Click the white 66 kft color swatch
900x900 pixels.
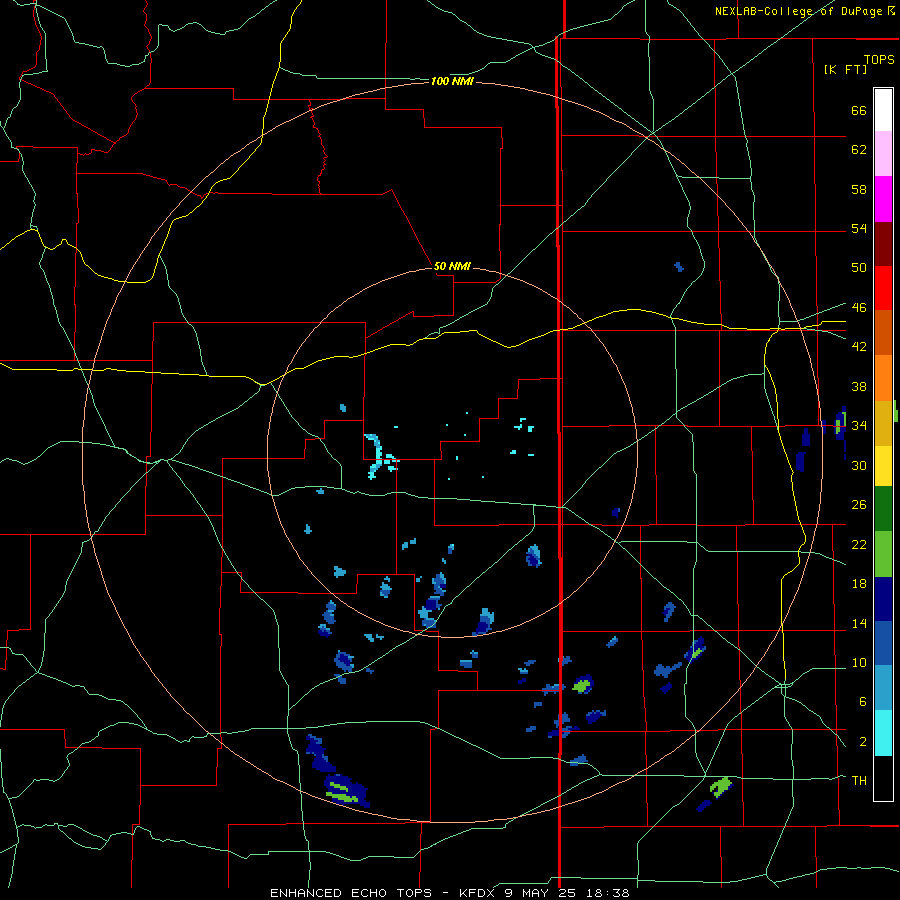pyautogui.click(x=883, y=110)
